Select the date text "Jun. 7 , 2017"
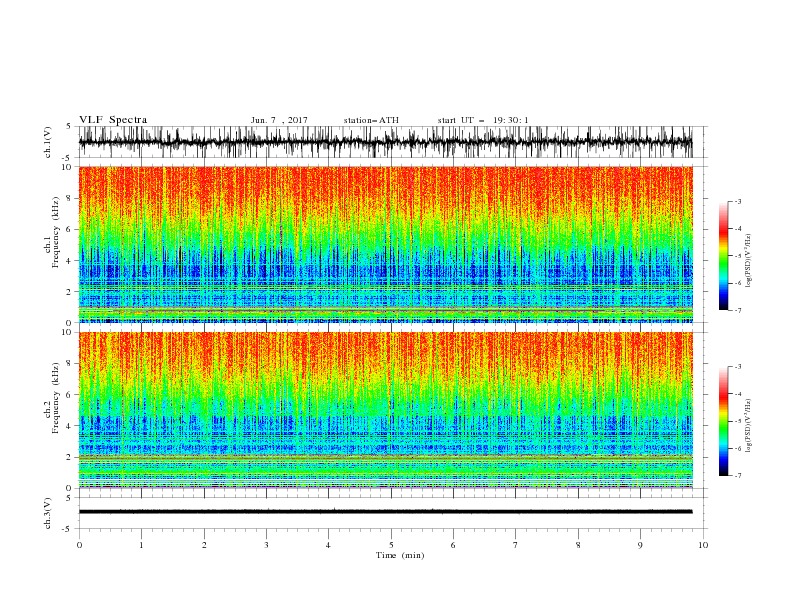This screenshot has height=612, width=792. (x=279, y=120)
